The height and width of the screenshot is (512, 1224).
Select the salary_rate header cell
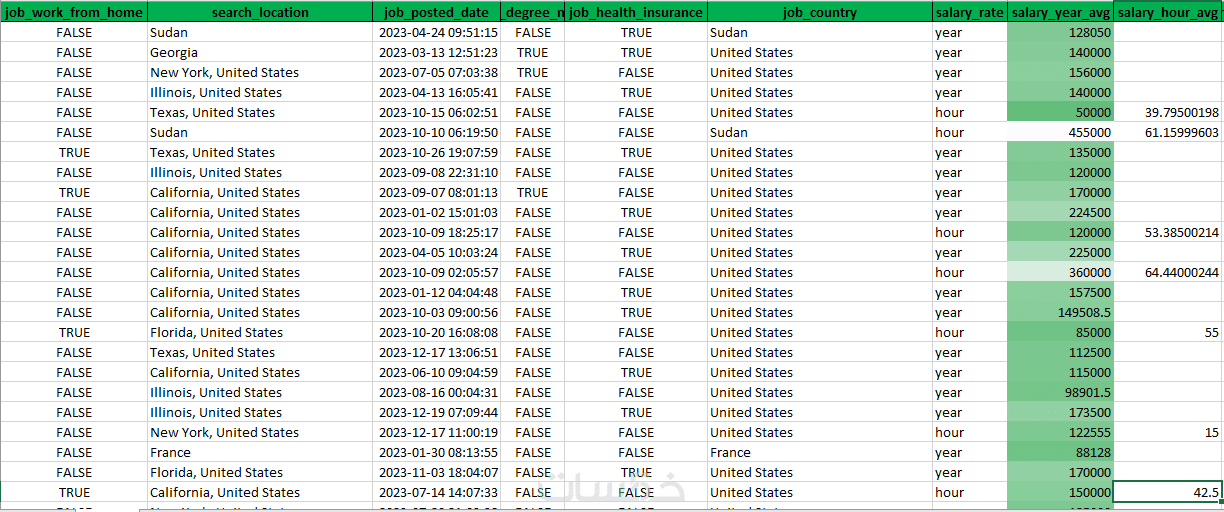(968, 13)
